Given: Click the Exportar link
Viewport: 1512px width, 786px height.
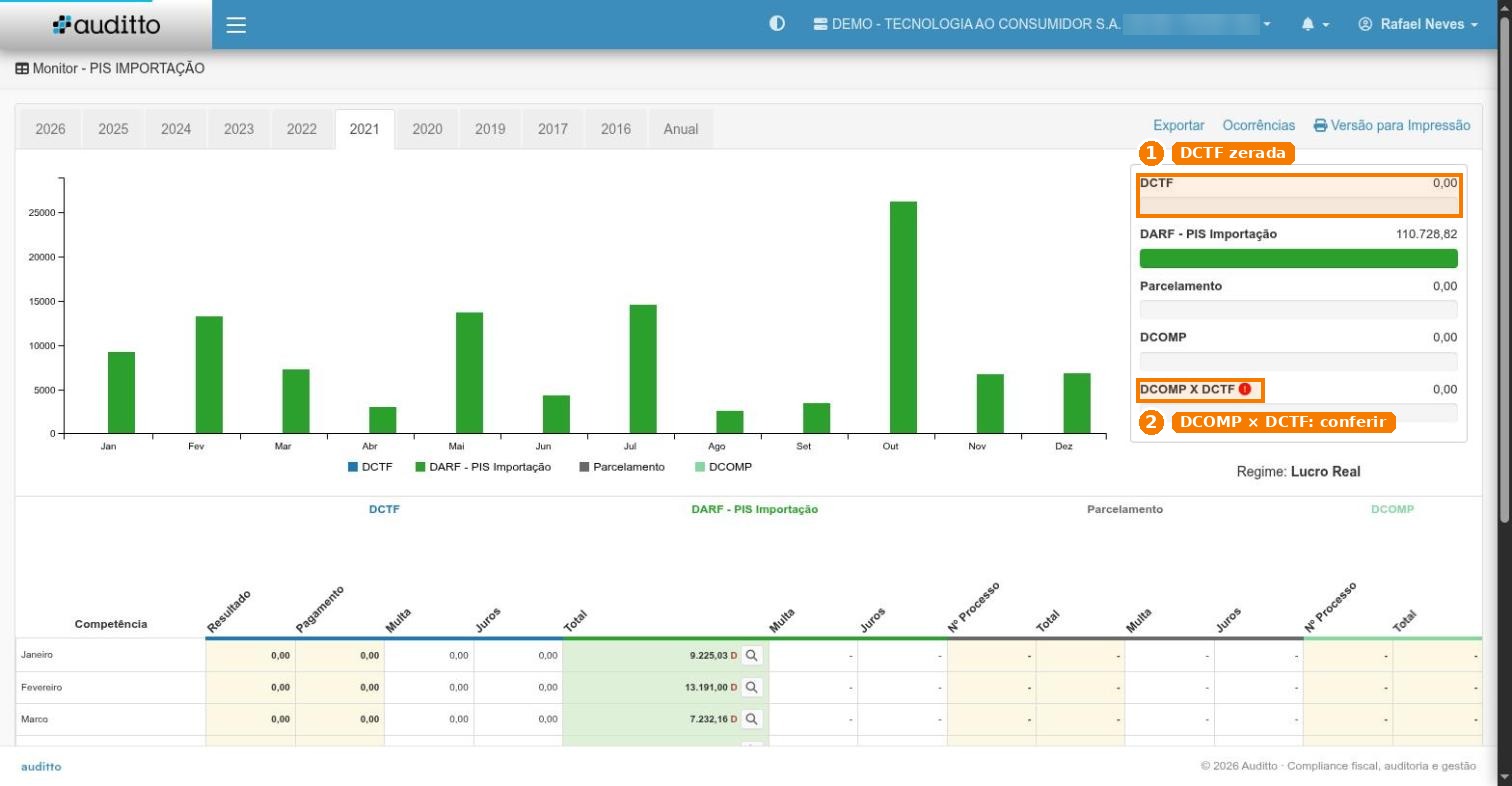Looking at the screenshot, I should point(1179,126).
